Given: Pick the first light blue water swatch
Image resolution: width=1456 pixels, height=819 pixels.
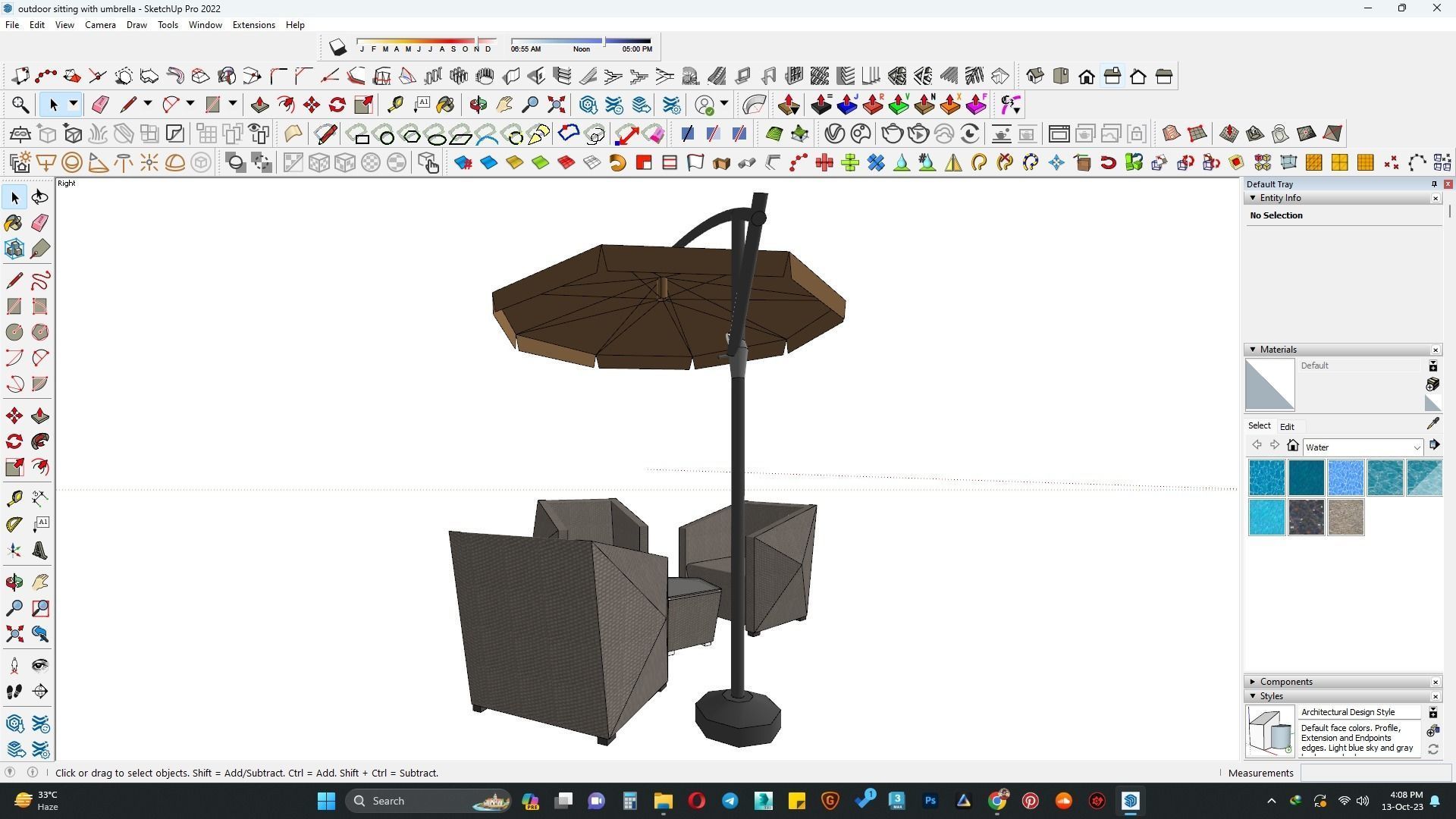Looking at the screenshot, I should (x=1267, y=478).
